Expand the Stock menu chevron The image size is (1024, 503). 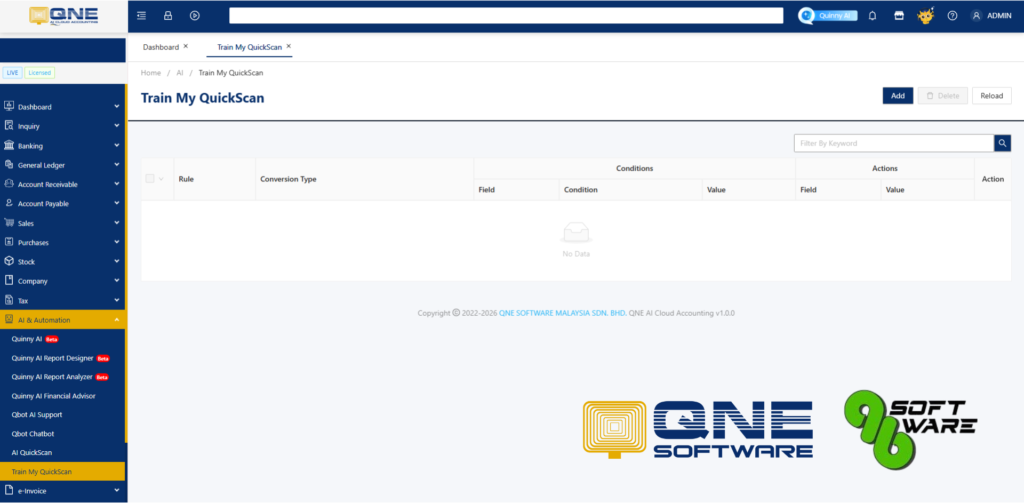click(x=117, y=261)
